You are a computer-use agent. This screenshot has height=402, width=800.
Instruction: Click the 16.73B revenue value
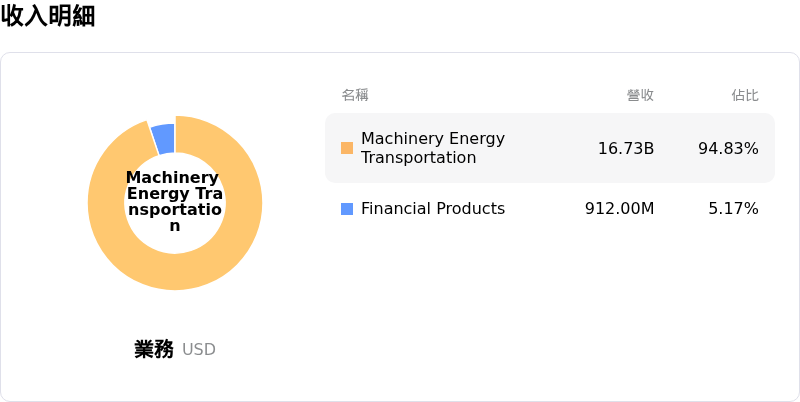click(626, 149)
